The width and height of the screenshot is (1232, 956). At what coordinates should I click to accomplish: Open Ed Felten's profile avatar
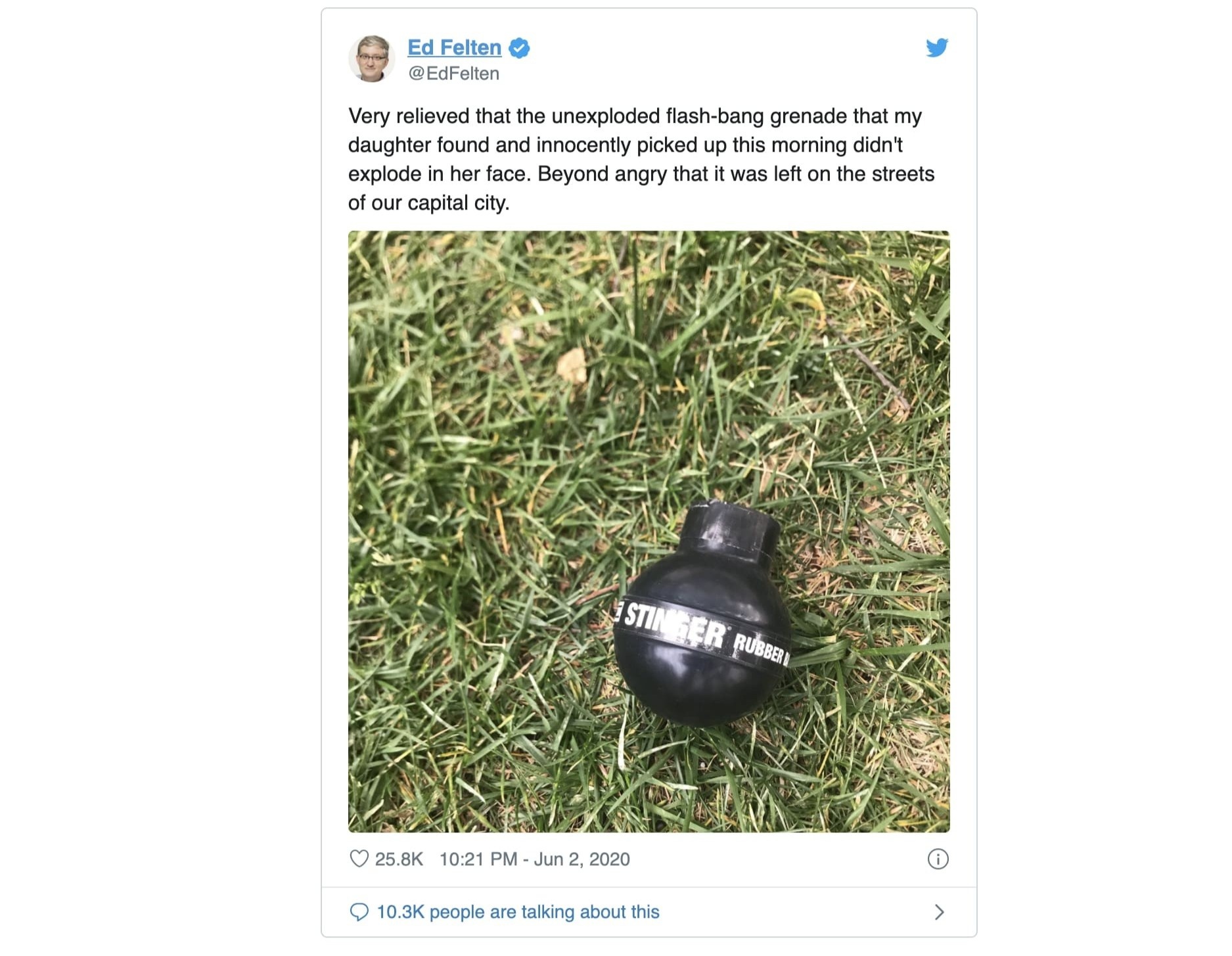(x=371, y=58)
